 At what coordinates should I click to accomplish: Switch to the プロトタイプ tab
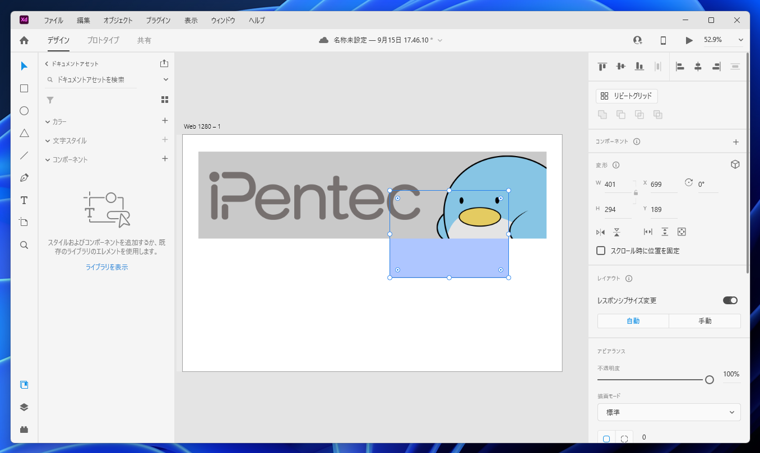pos(103,40)
